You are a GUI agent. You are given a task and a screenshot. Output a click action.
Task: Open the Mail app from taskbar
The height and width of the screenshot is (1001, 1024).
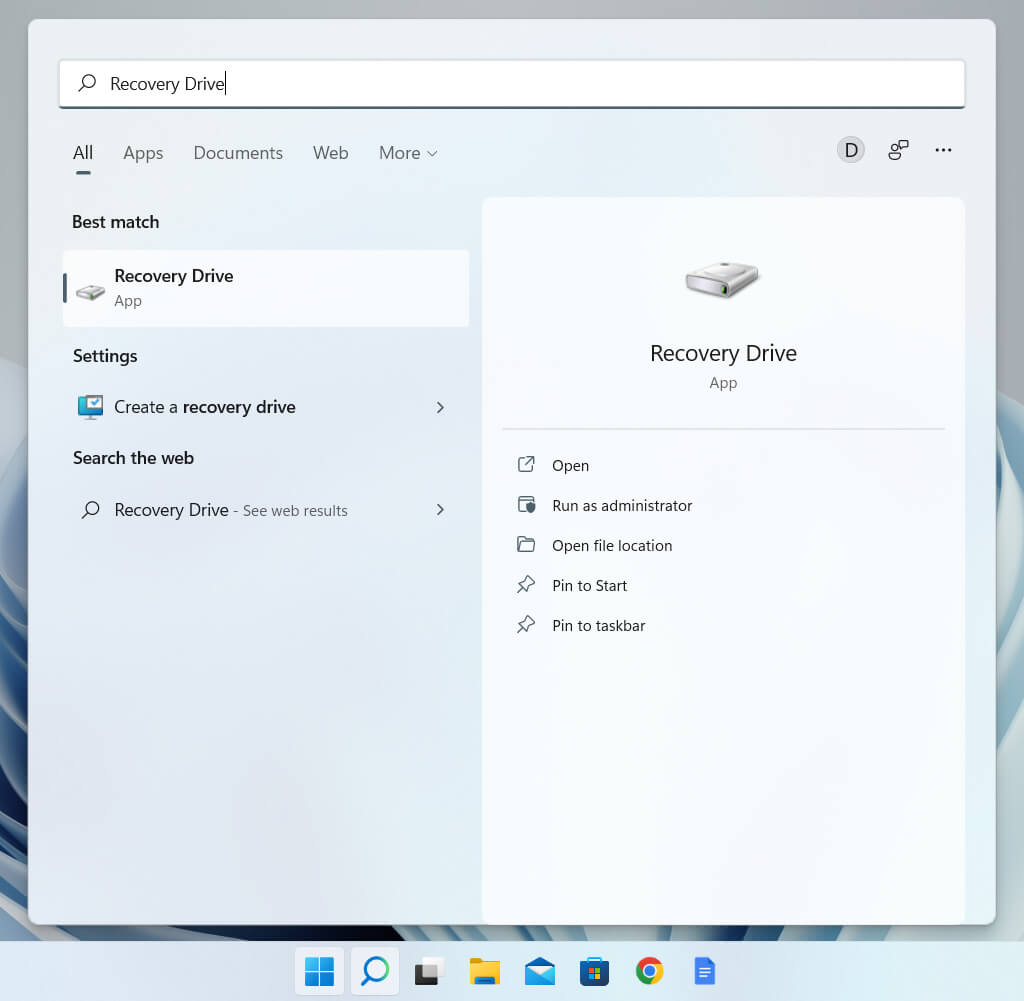coord(539,971)
